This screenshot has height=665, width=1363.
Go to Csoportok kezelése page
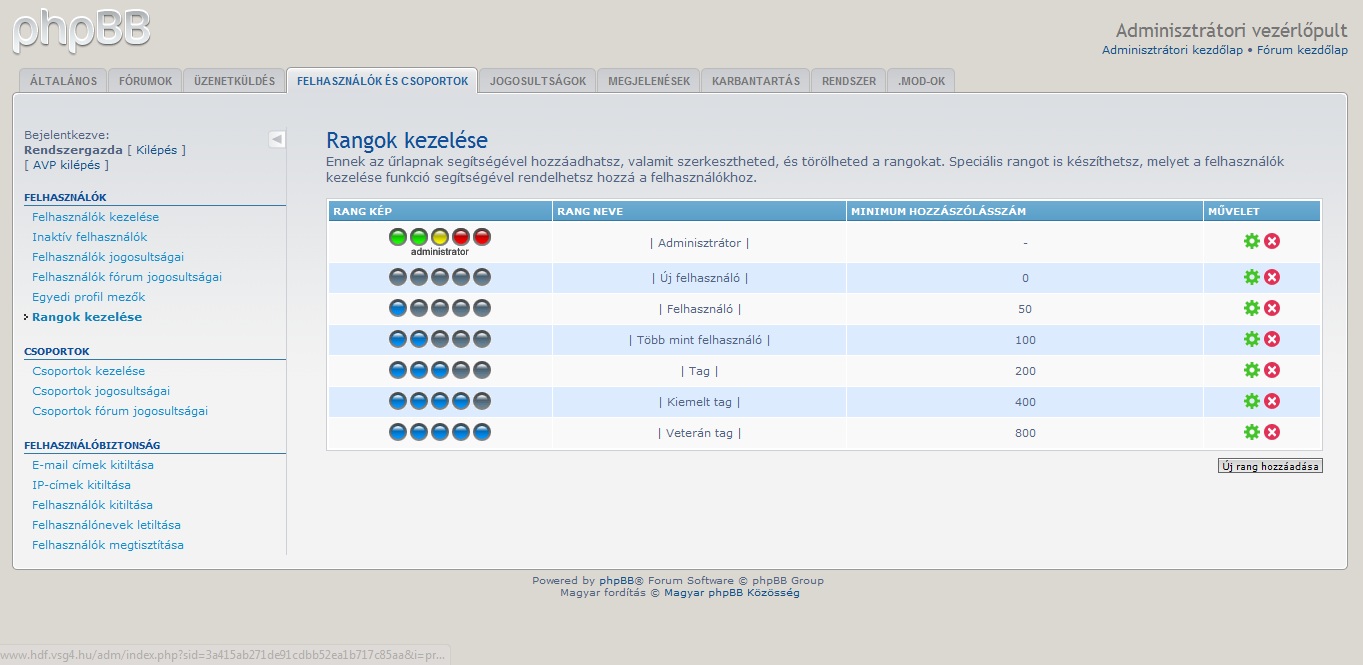pyautogui.click(x=88, y=371)
